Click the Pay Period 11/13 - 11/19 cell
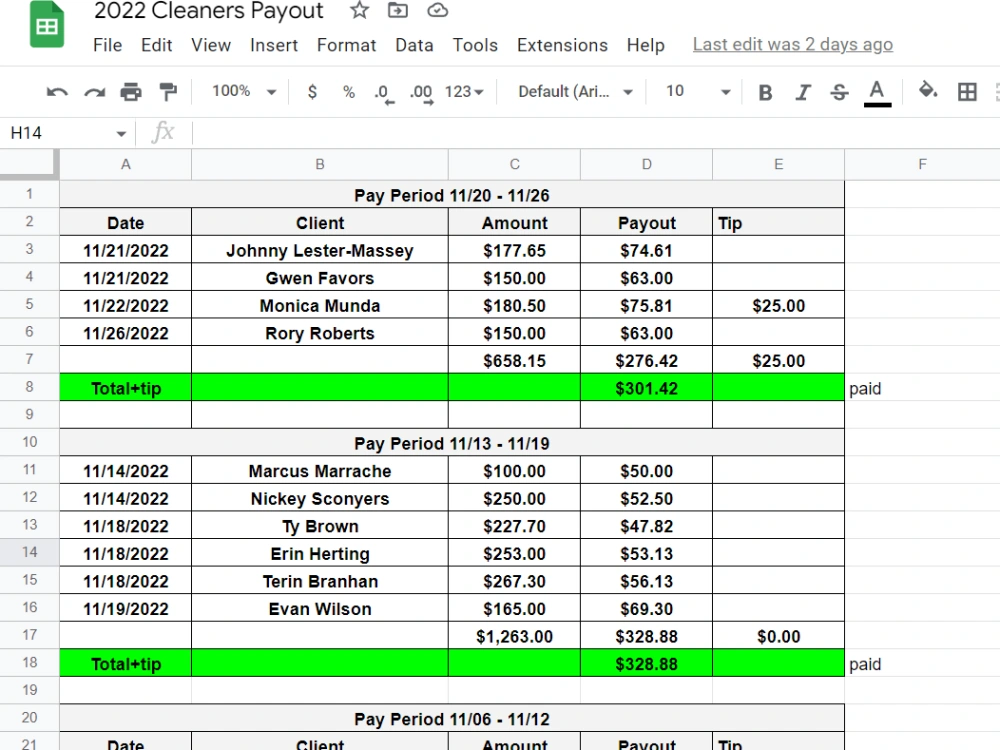Image resolution: width=1000 pixels, height=750 pixels. [452, 443]
